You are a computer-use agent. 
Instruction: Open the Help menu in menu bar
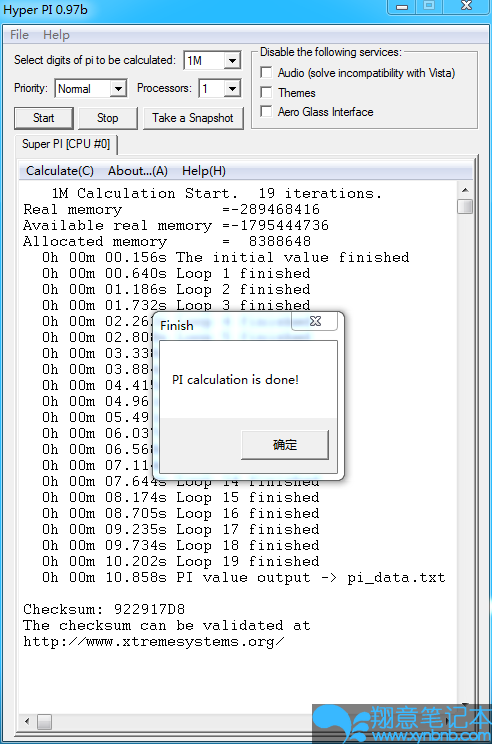click(x=56, y=35)
